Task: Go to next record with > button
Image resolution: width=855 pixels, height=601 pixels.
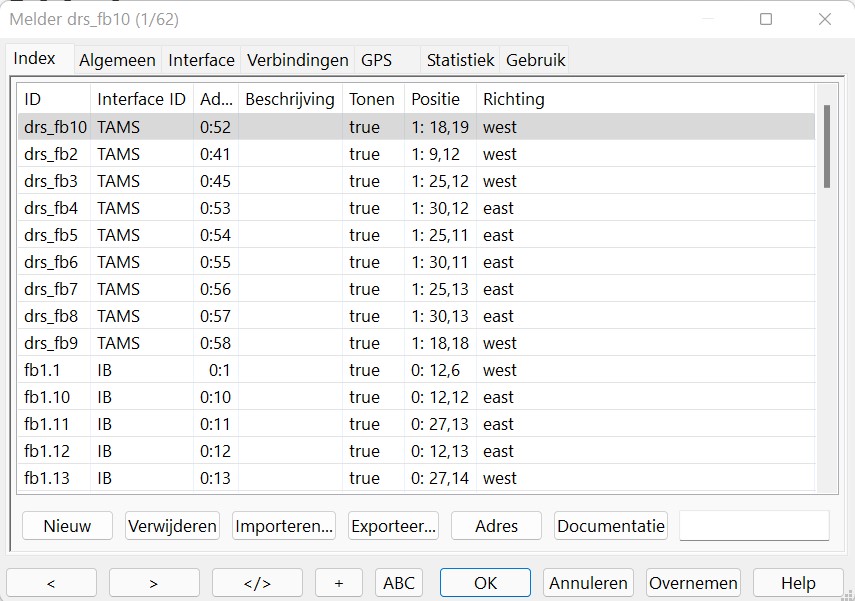Action: [x=154, y=583]
